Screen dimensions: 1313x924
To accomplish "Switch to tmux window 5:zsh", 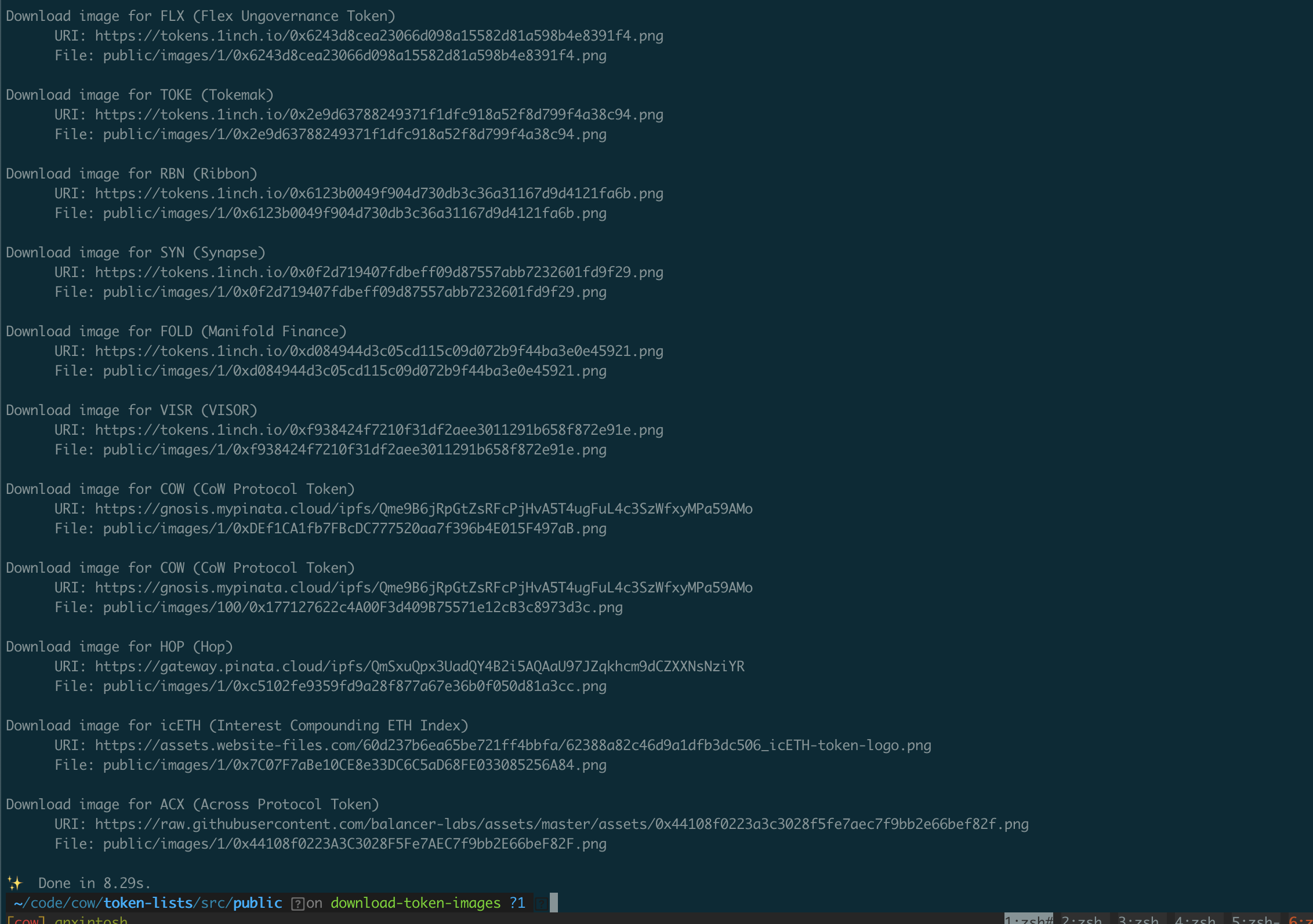I will tap(1253, 919).
